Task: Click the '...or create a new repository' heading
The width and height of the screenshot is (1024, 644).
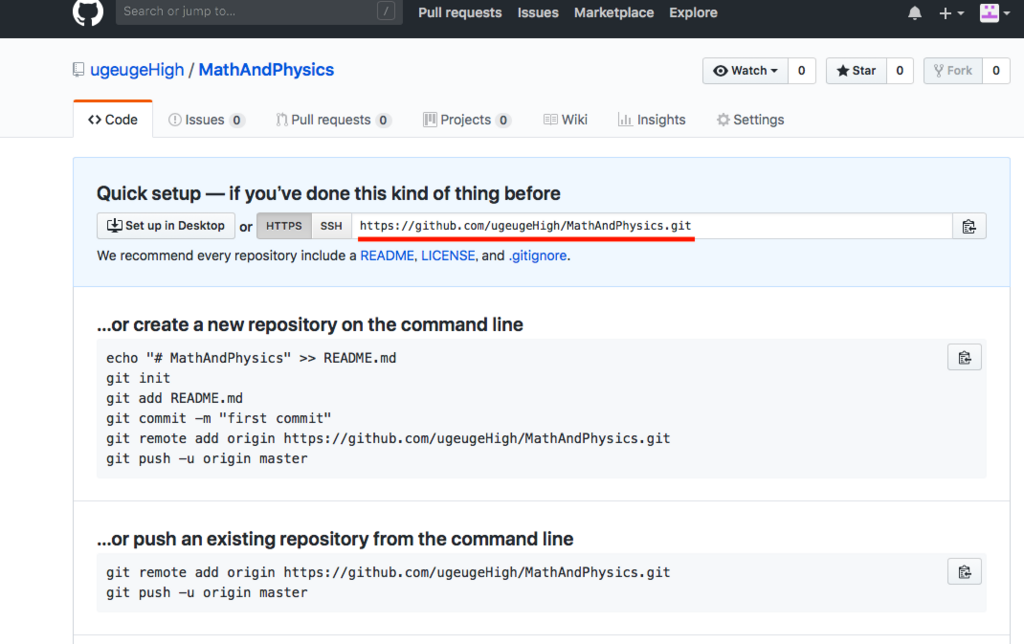Action: coord(310,325)
